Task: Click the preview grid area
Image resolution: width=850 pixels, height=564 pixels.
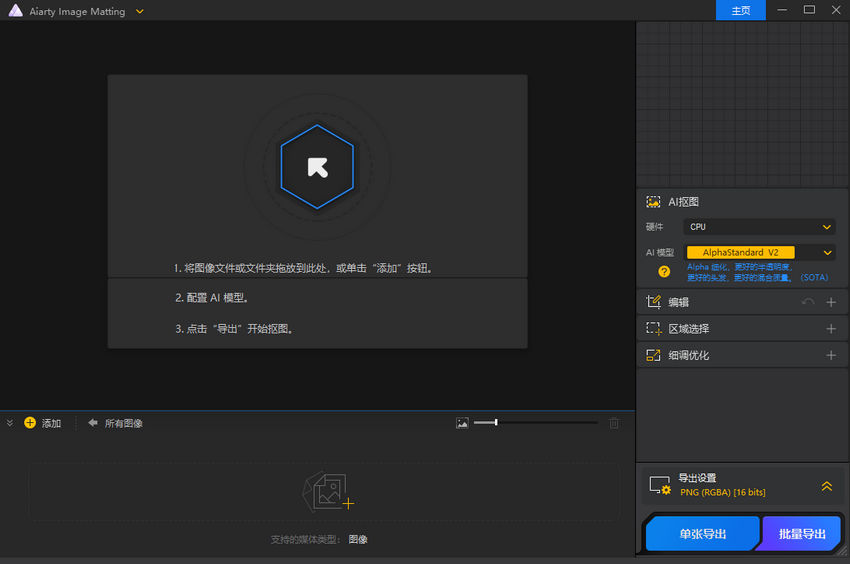Action: pos(742,104)
